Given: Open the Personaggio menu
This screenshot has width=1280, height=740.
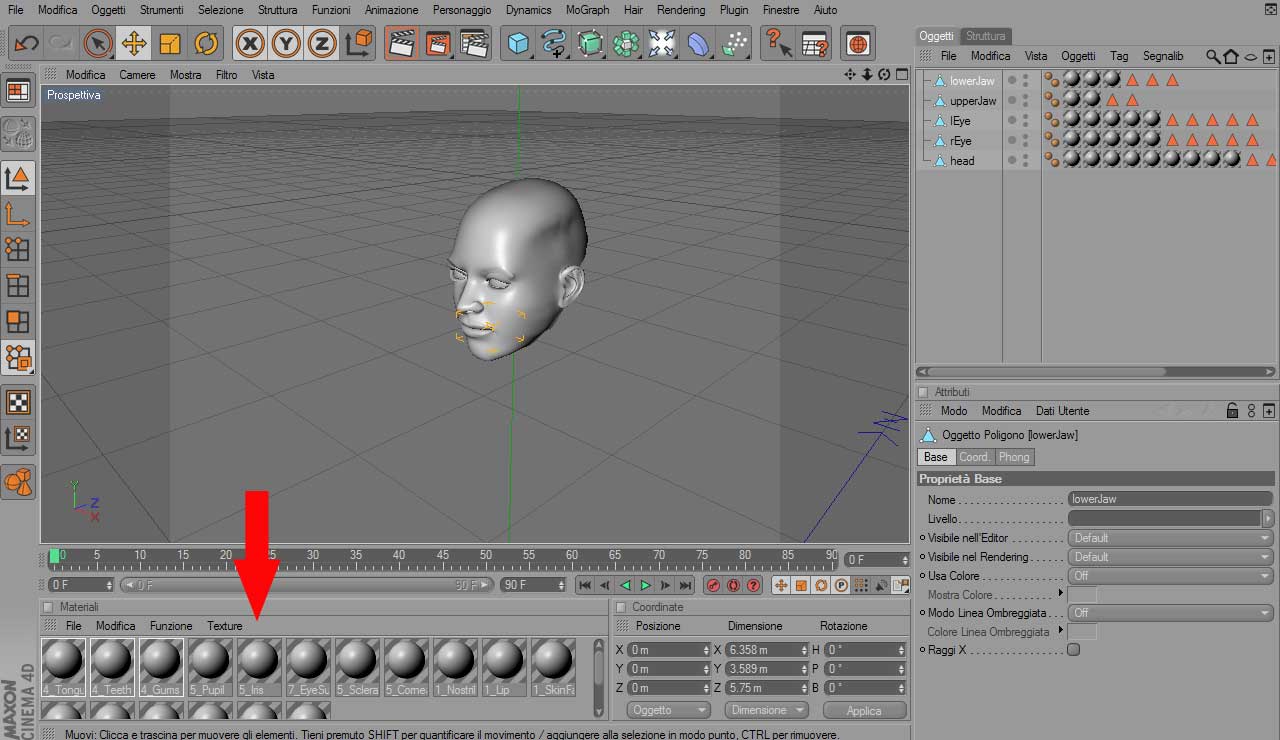Looking at the screenshot, I should click(x=462, y=10).
